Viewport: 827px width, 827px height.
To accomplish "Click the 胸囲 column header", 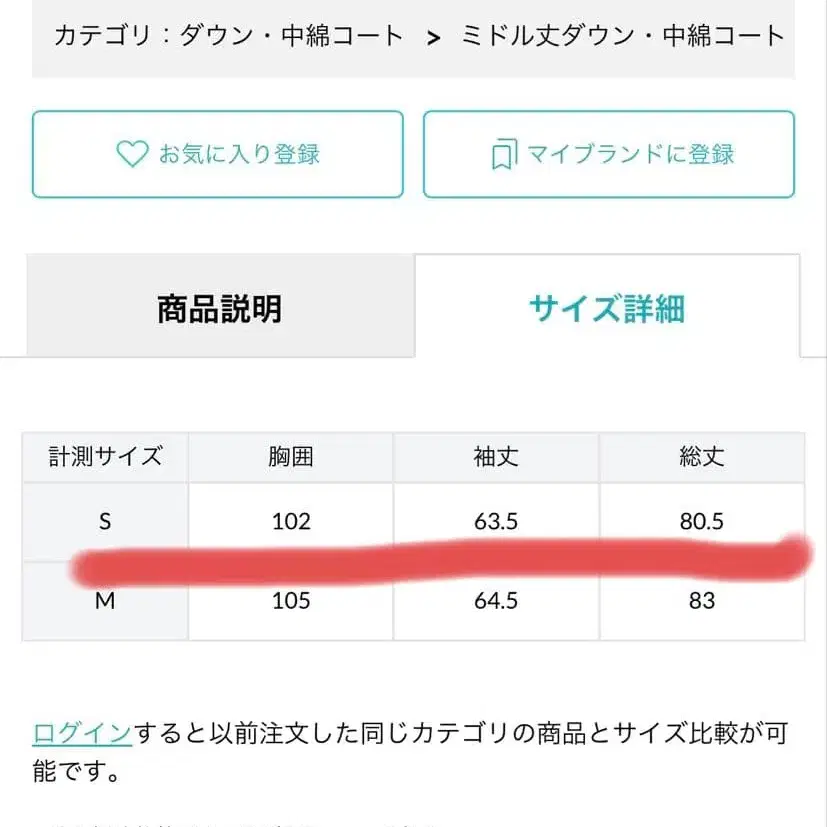I will 291,457.
